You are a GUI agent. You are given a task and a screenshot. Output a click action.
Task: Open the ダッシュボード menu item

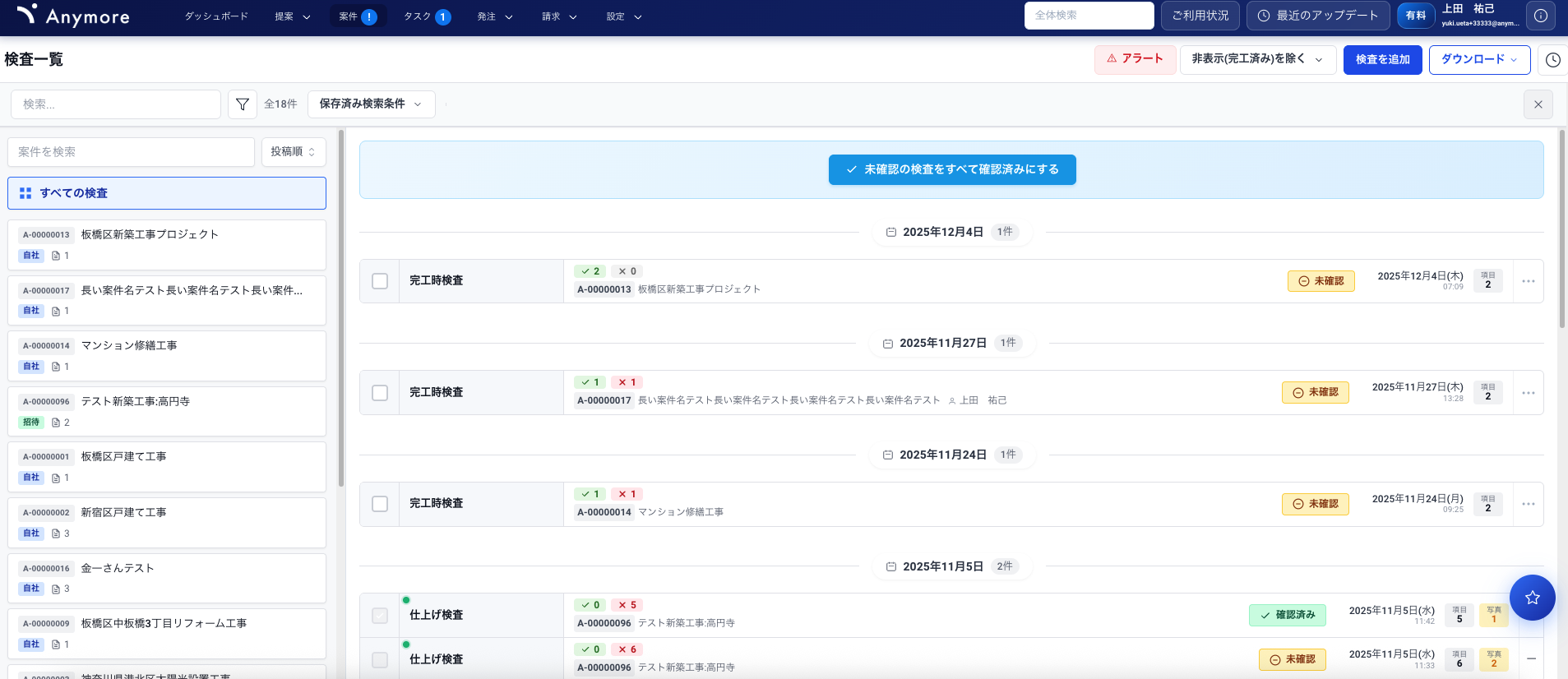click(216, 16)
